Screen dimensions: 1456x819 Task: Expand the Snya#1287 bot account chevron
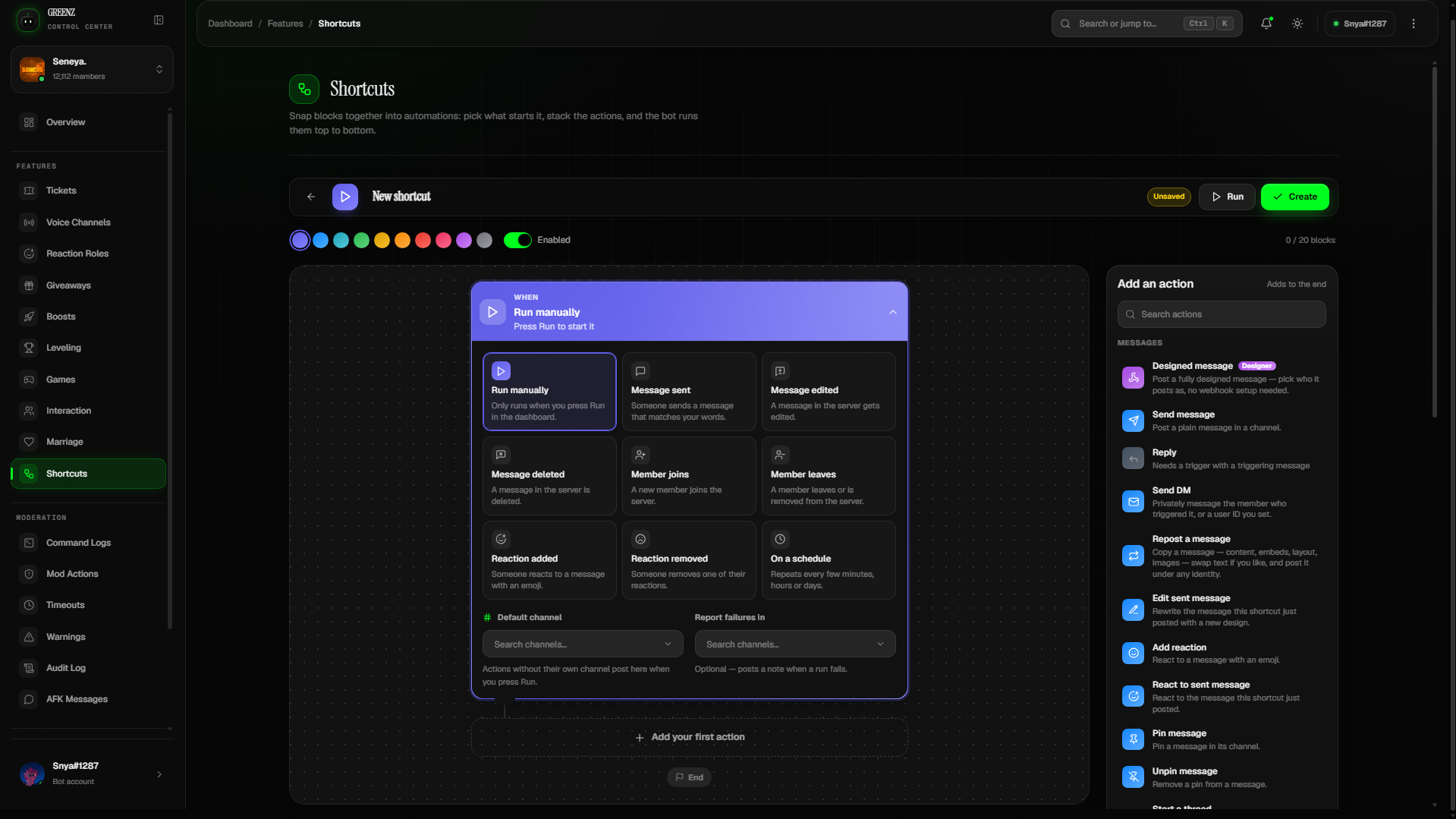point(159,774)
